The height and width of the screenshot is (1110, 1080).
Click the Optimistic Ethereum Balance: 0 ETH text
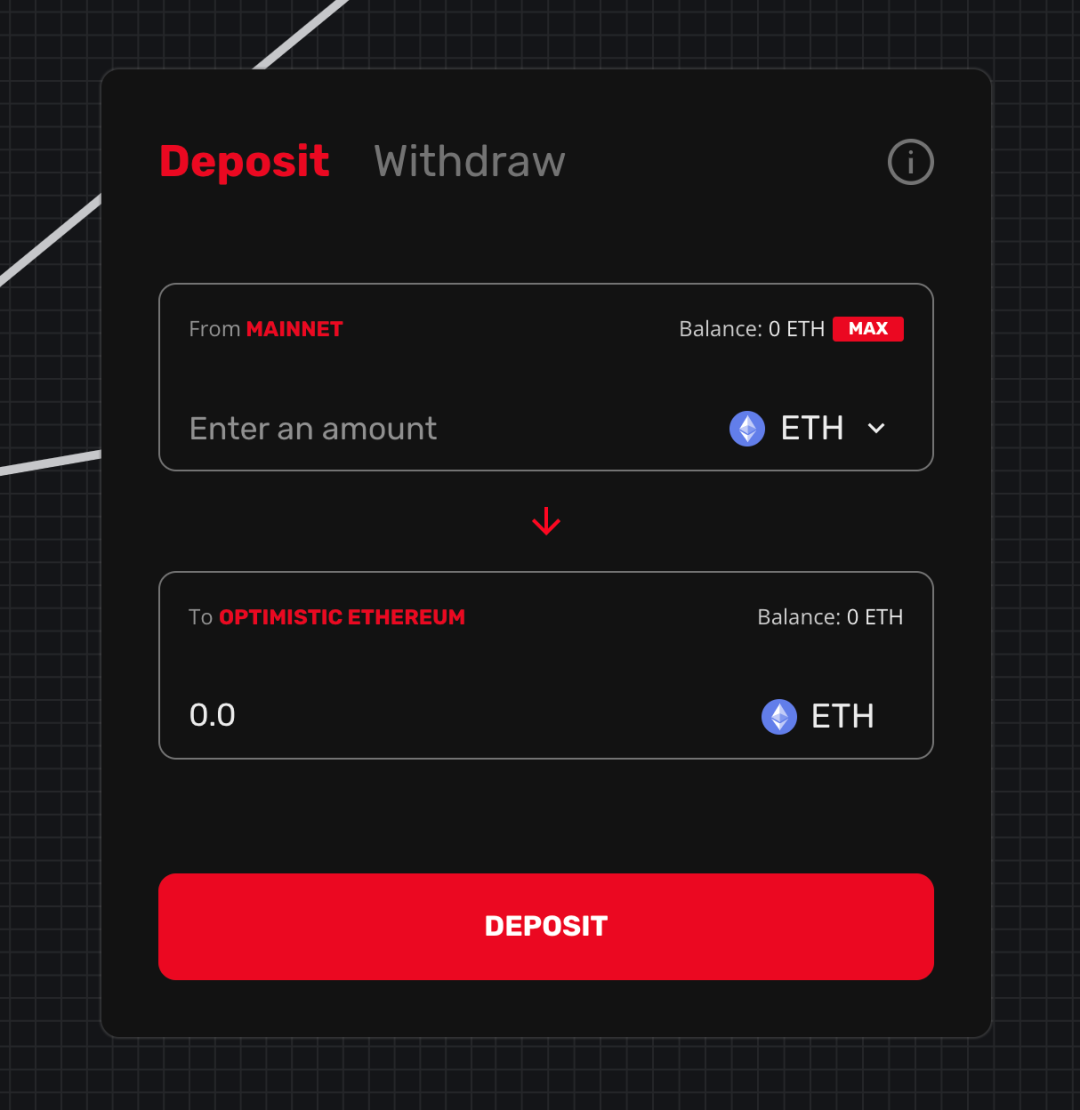[830, 617]
